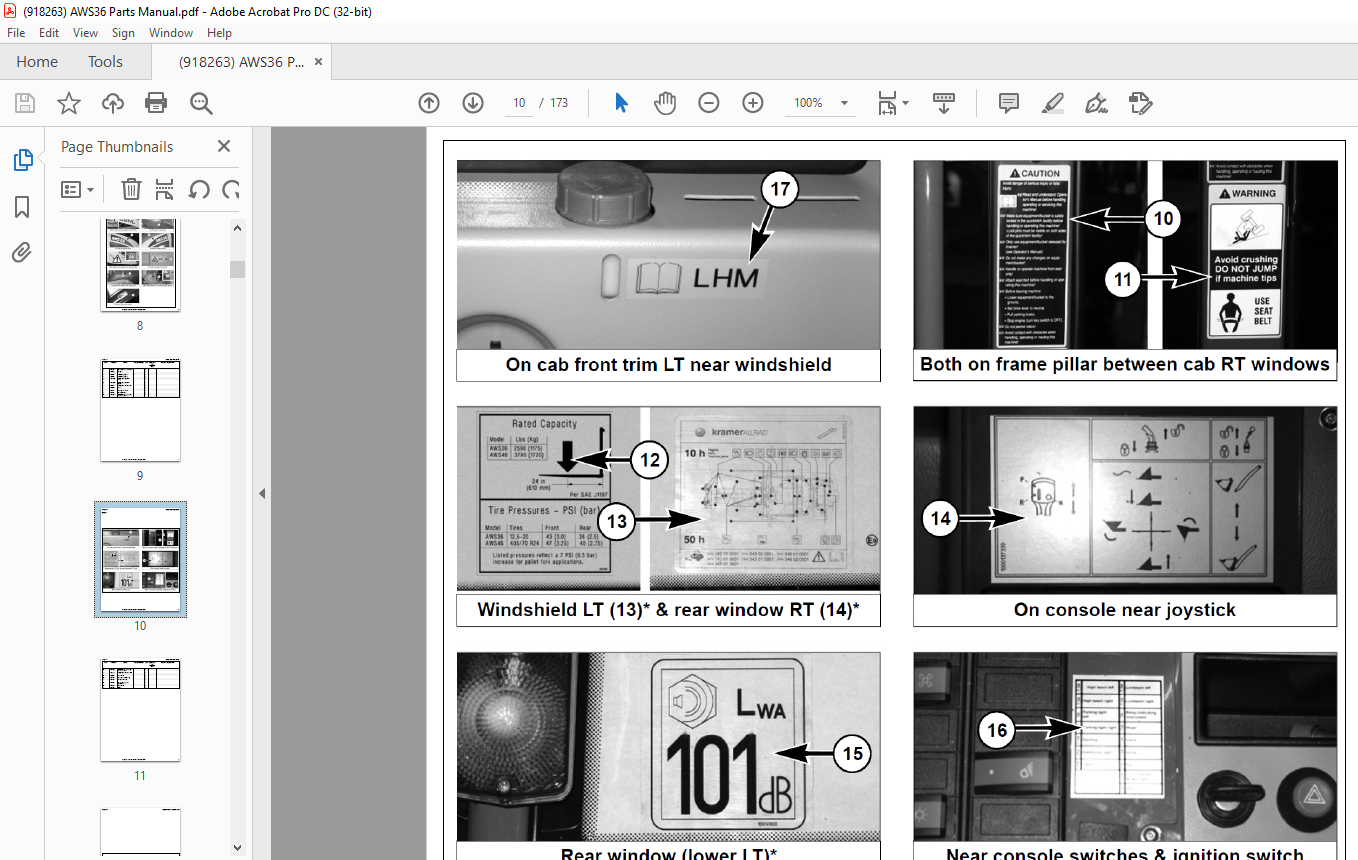
Task: Switch to the Home tab
Action: point(37,62)
